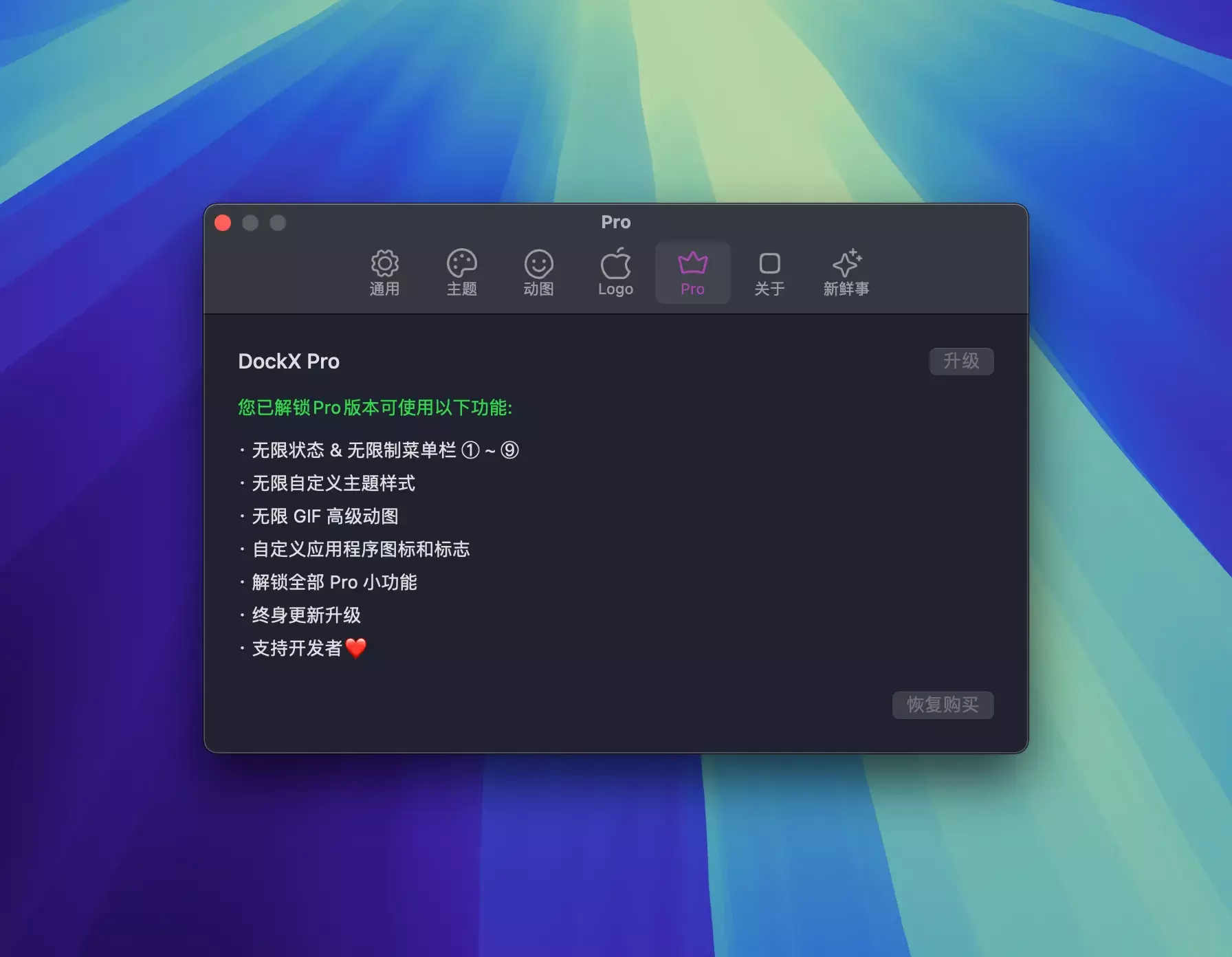
Task: Click the 升级 upgrade button
Action: [961, 361]
